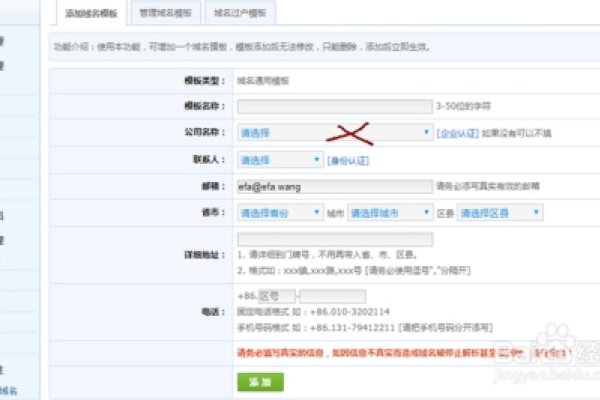Click the 域名通用模板 template type text
This screenshot has width=600, height=400.
(263, 81)
